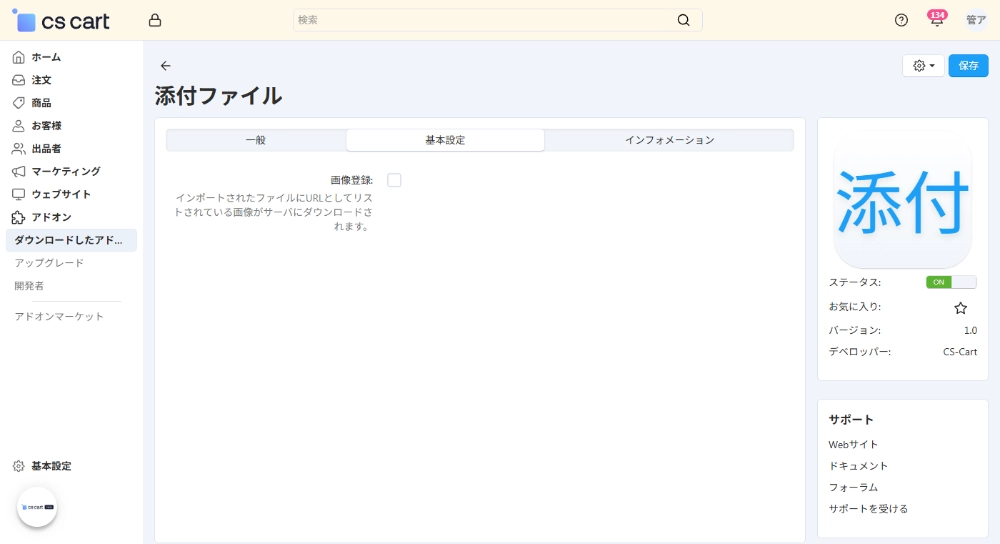Open the 管ア user account menu

(x=975, y=20)
